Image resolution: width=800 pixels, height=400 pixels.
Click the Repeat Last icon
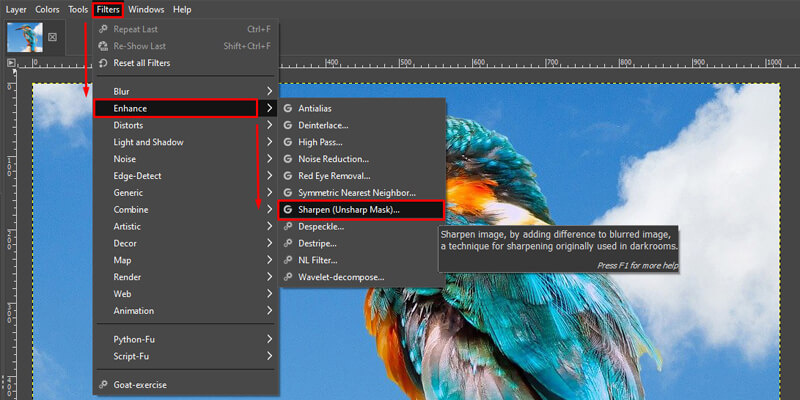[x=103, y=30]
